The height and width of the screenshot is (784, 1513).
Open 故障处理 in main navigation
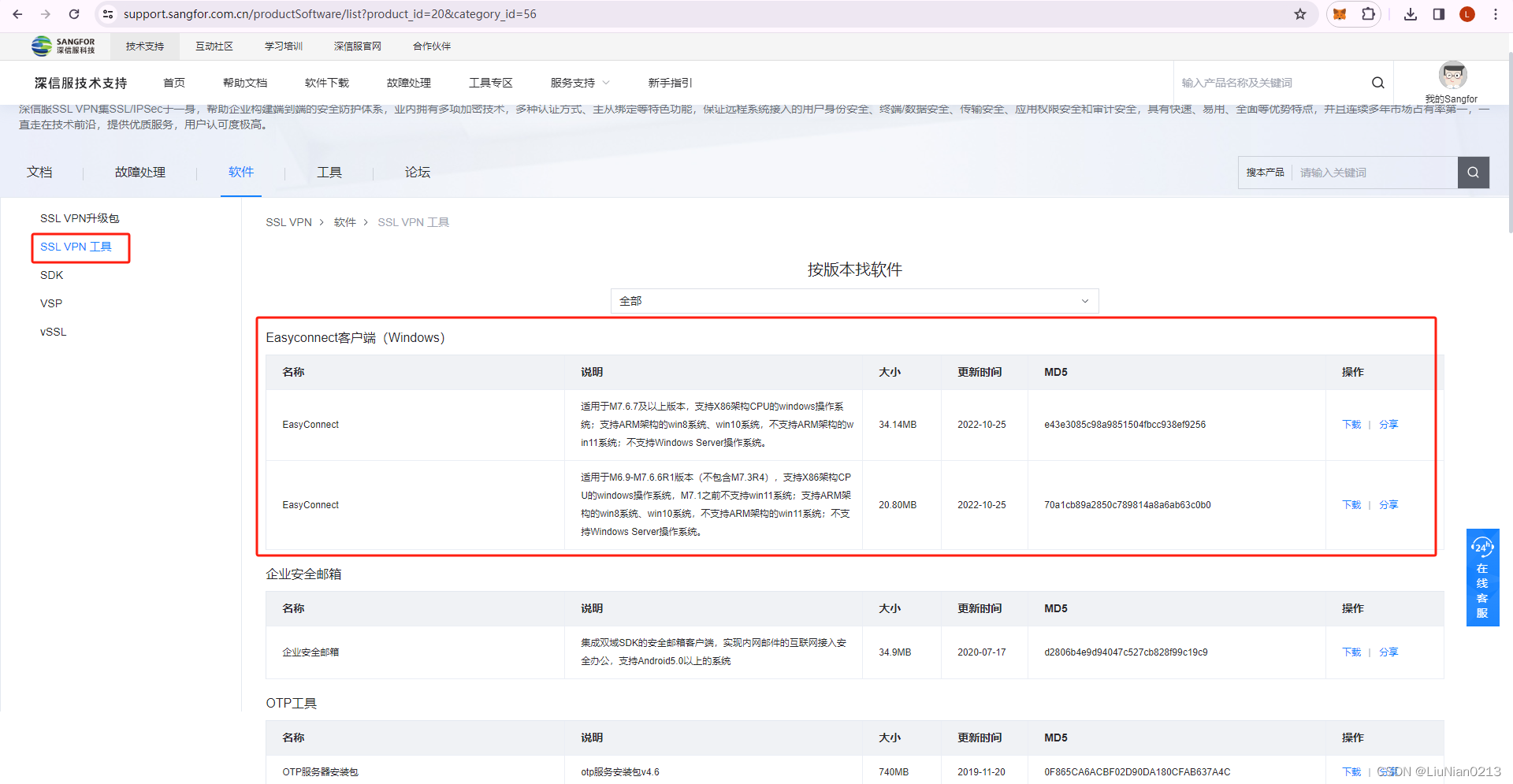click(409, 83)
